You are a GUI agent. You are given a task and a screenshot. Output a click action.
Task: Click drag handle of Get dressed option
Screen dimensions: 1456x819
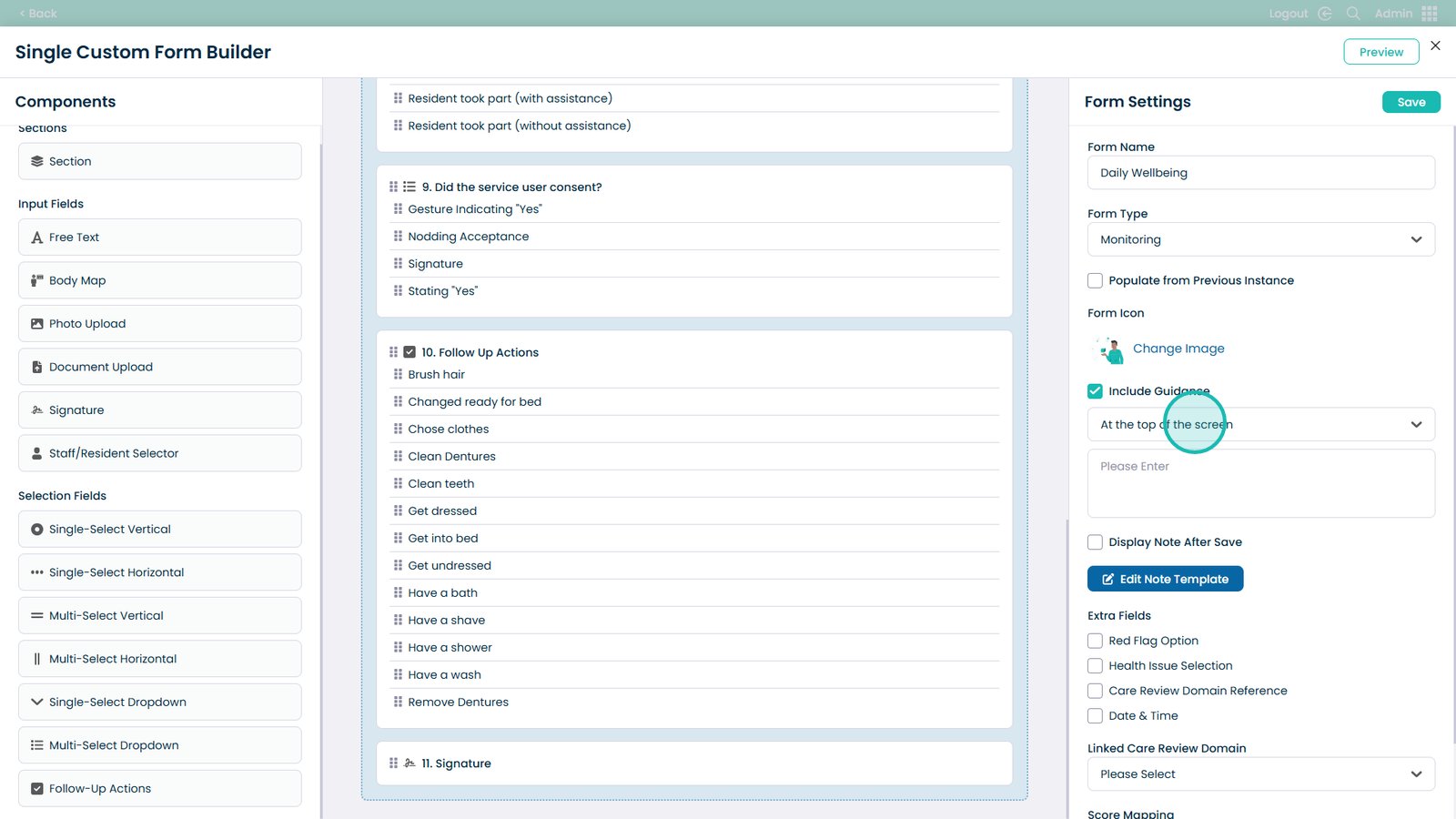(398, 511)
